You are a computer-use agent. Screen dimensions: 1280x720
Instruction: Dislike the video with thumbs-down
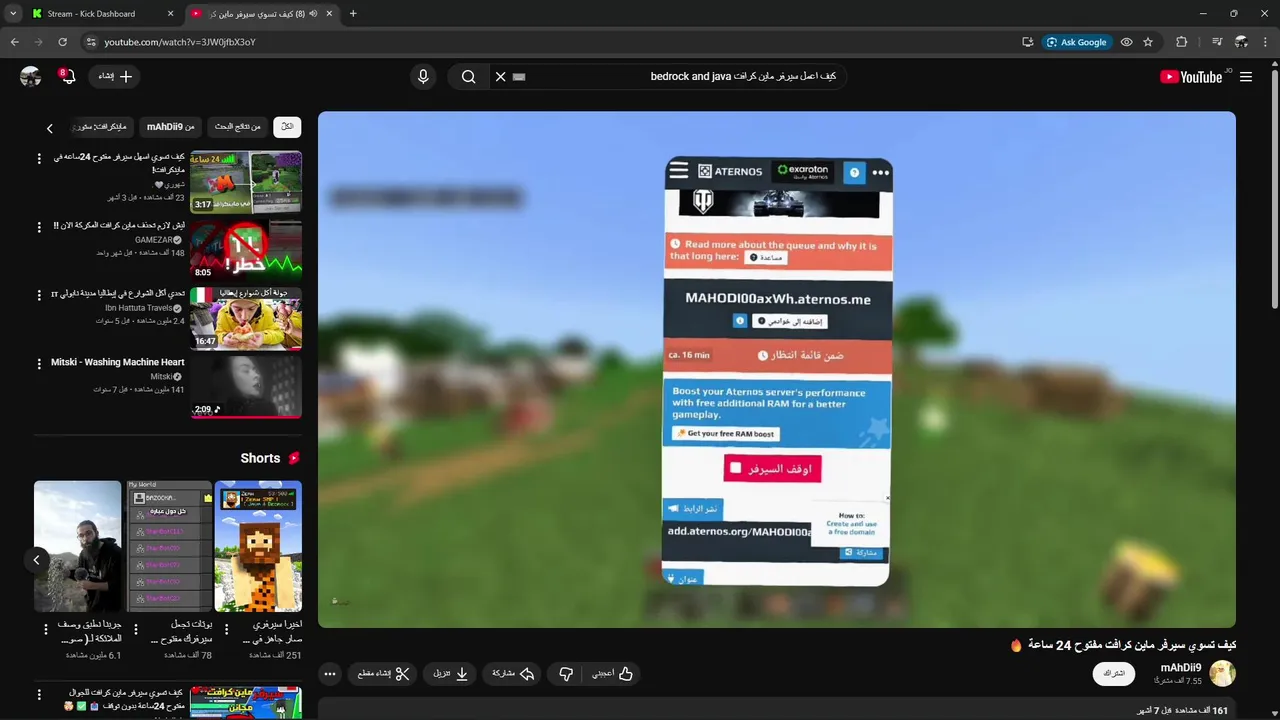(x=566, y=674)
